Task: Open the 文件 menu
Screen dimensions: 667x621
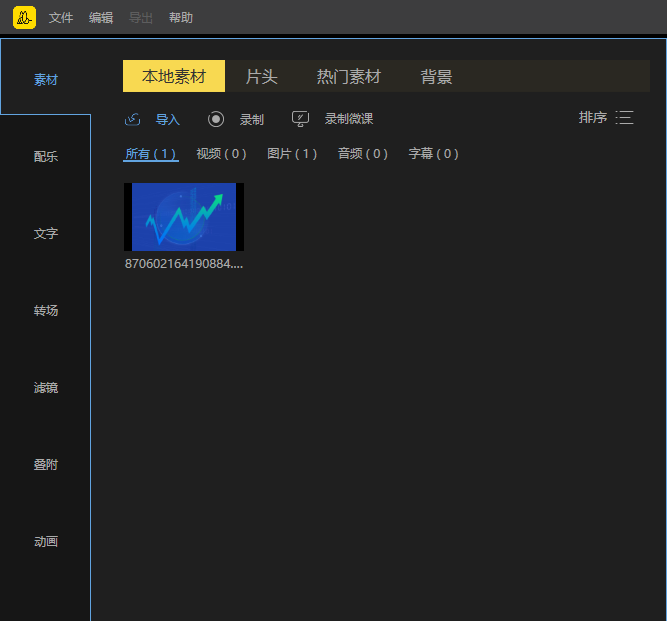Action: click(61, 18)
